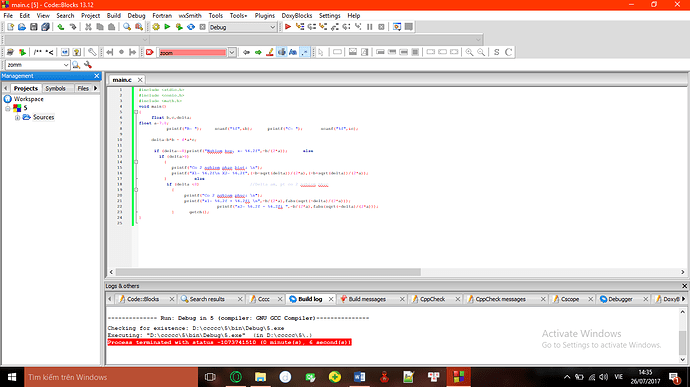Viewport: 690px width, 387px height.
Task: Click the Rebuild icon with blue arrows
Action: tap(191, 27)
